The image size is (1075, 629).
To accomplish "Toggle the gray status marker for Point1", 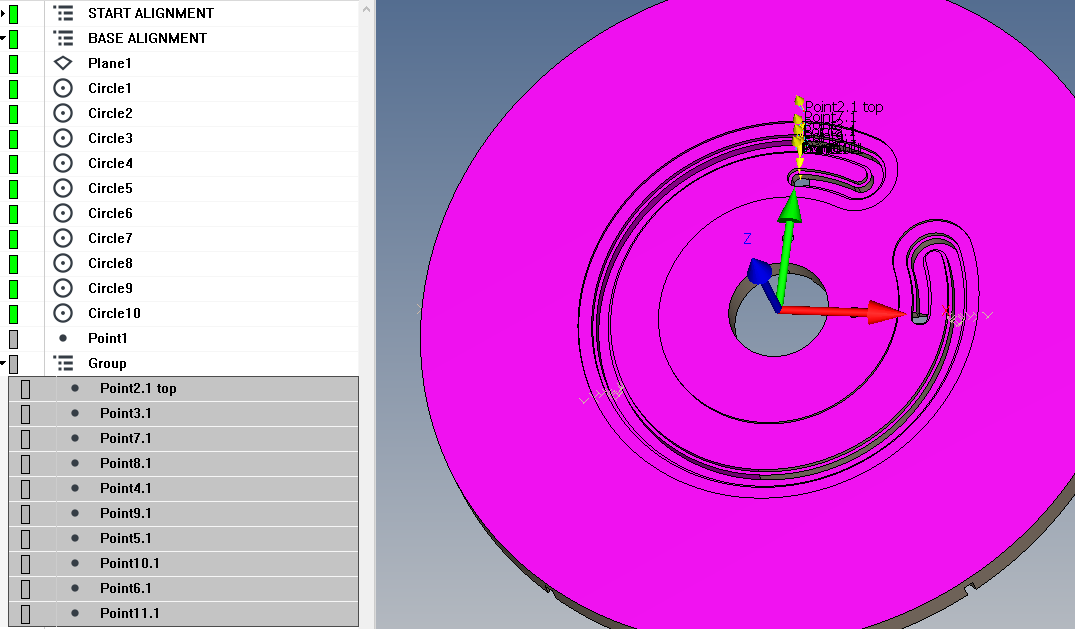I will (14, 339).
